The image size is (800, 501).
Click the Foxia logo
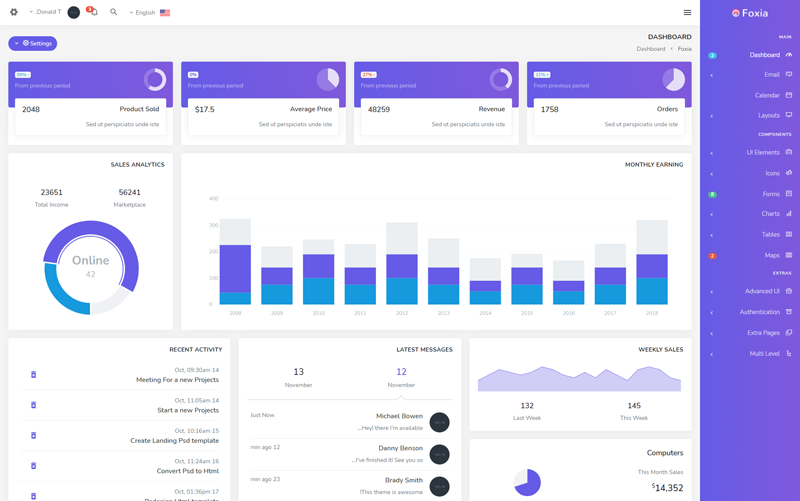tap(750, 13)
